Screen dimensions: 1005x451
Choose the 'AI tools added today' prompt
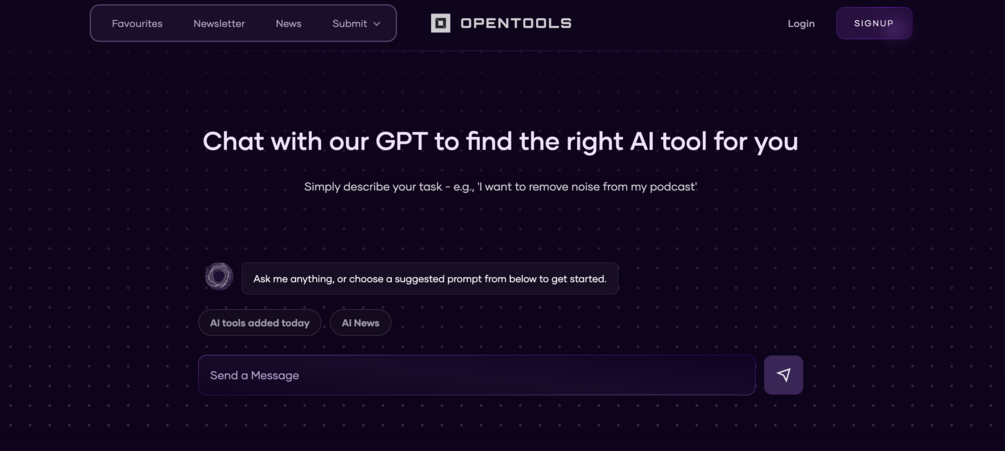point(260,323)
